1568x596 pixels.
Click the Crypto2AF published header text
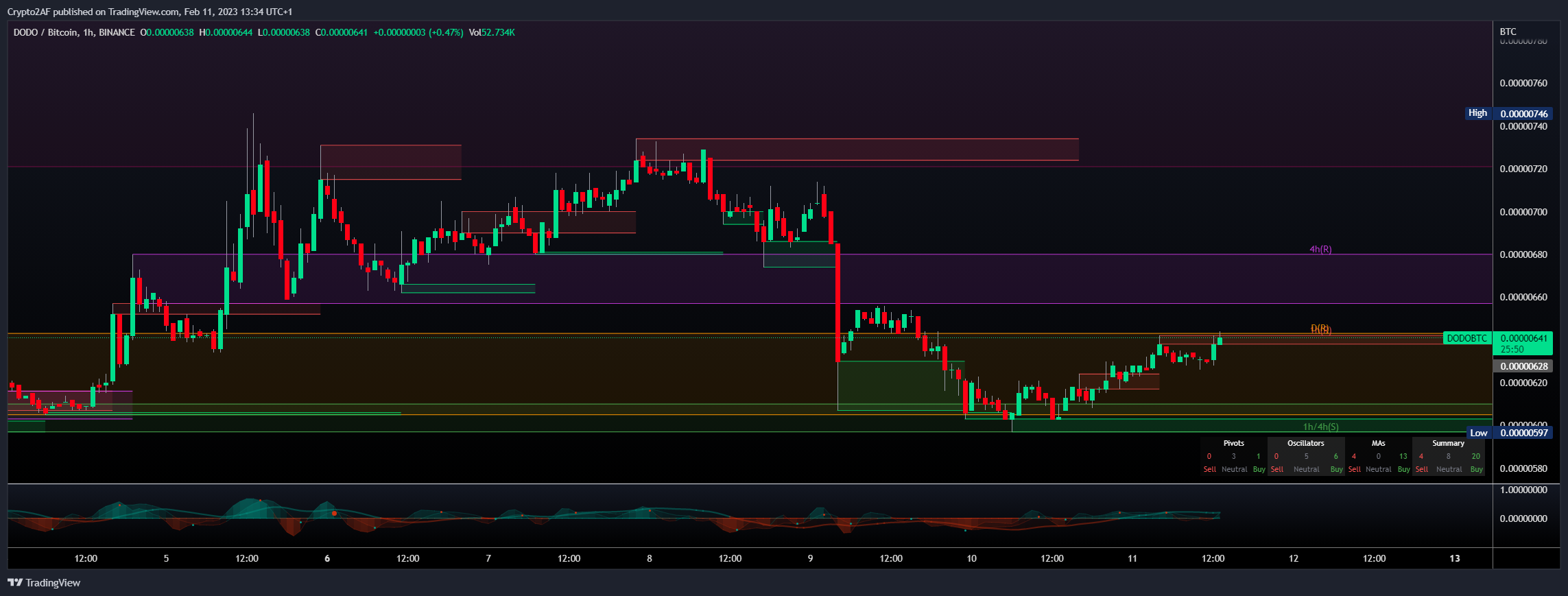150,12
